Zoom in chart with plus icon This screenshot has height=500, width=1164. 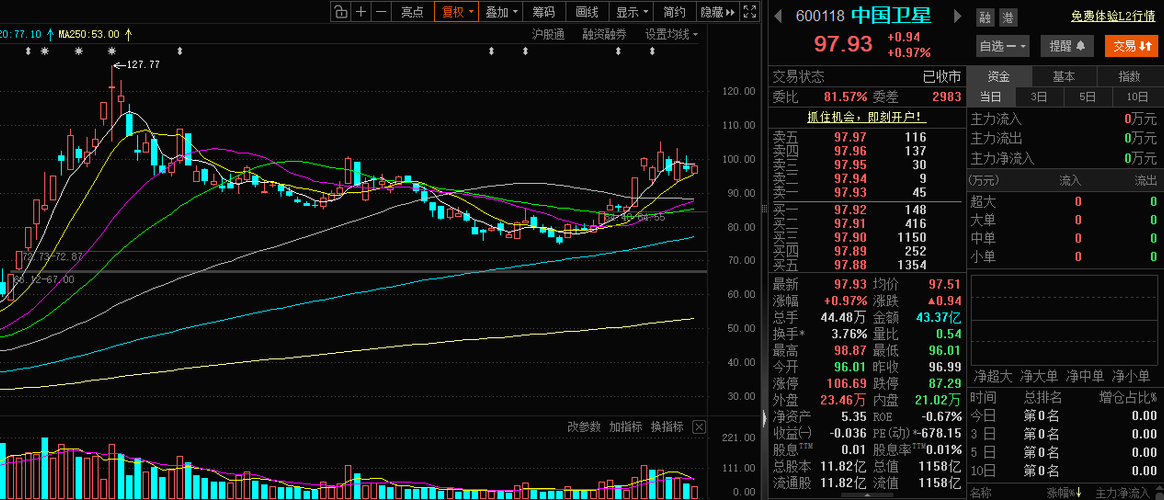click(361, 11)
